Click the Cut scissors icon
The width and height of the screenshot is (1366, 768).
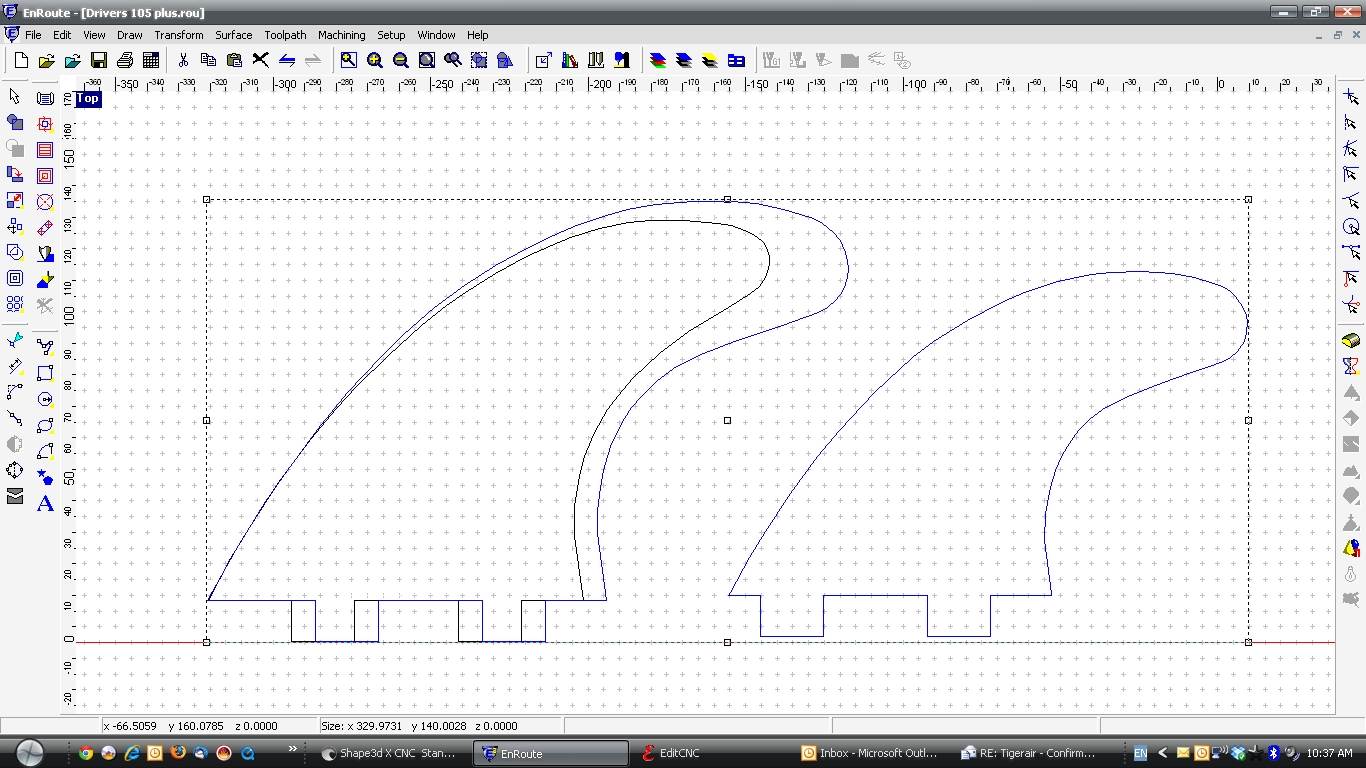click(x=183, y=60)
